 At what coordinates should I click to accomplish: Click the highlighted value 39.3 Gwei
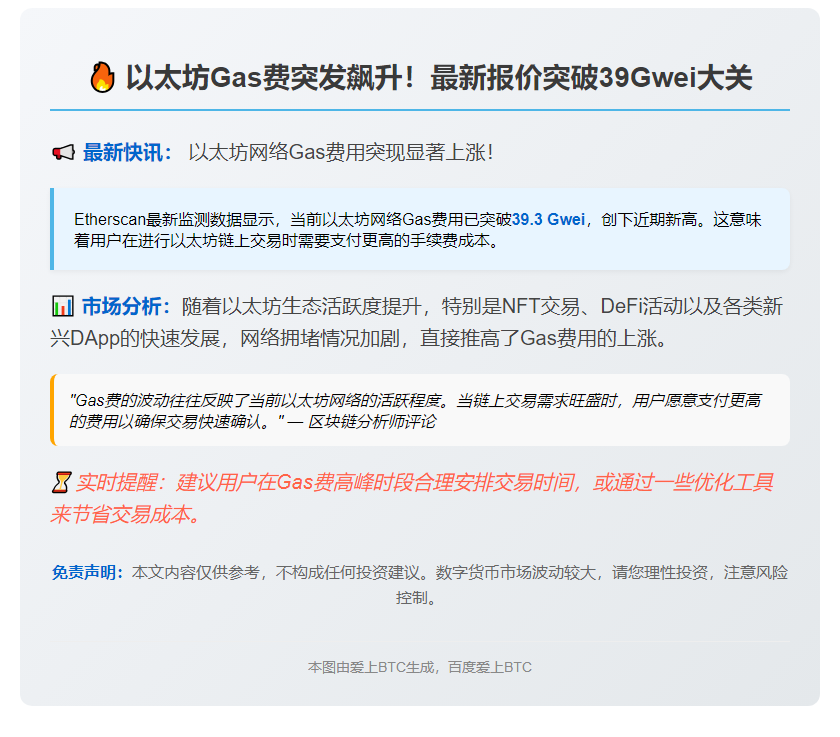point(548,220)
